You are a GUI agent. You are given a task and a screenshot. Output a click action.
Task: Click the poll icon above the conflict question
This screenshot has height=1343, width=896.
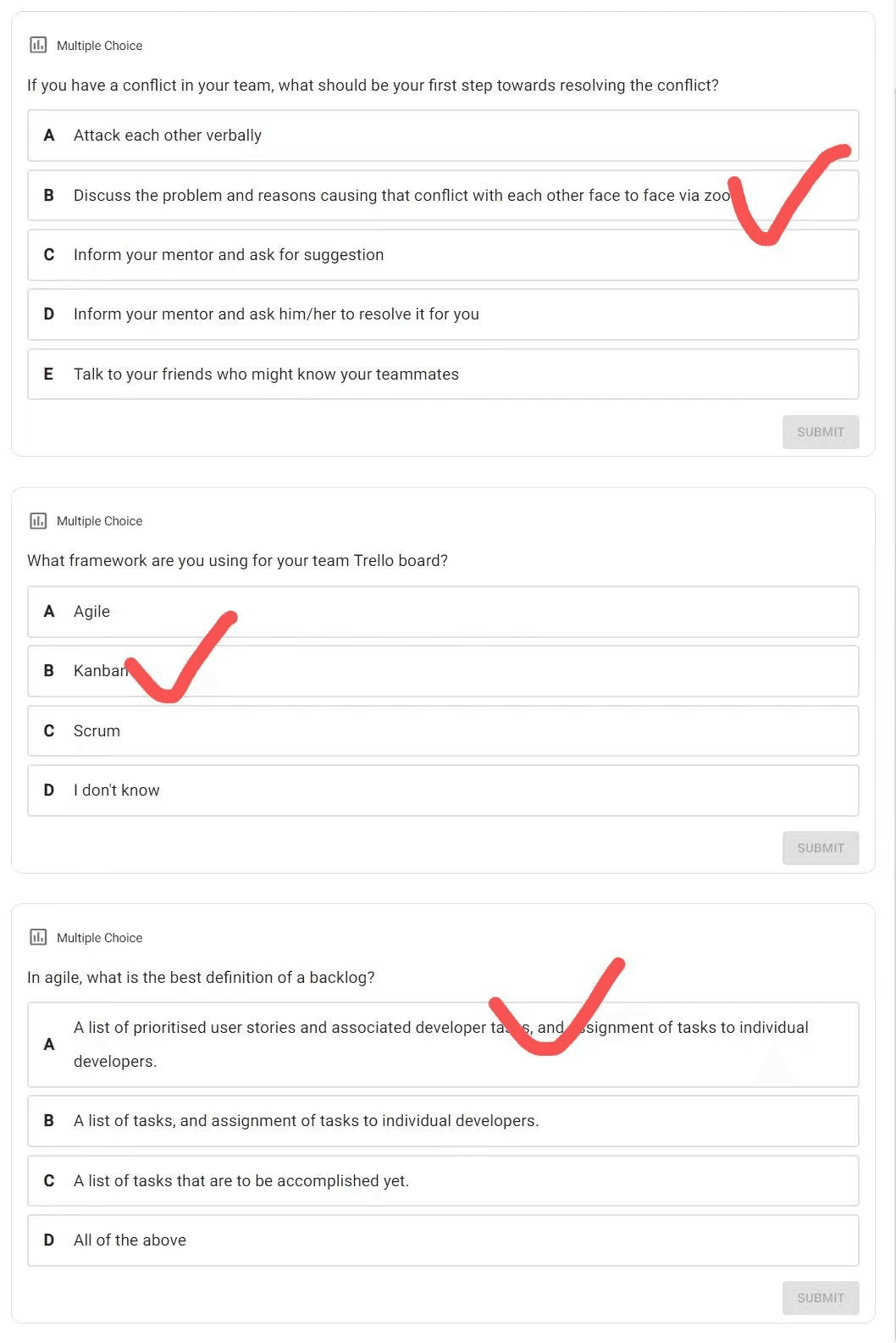[x=38, y=45]
